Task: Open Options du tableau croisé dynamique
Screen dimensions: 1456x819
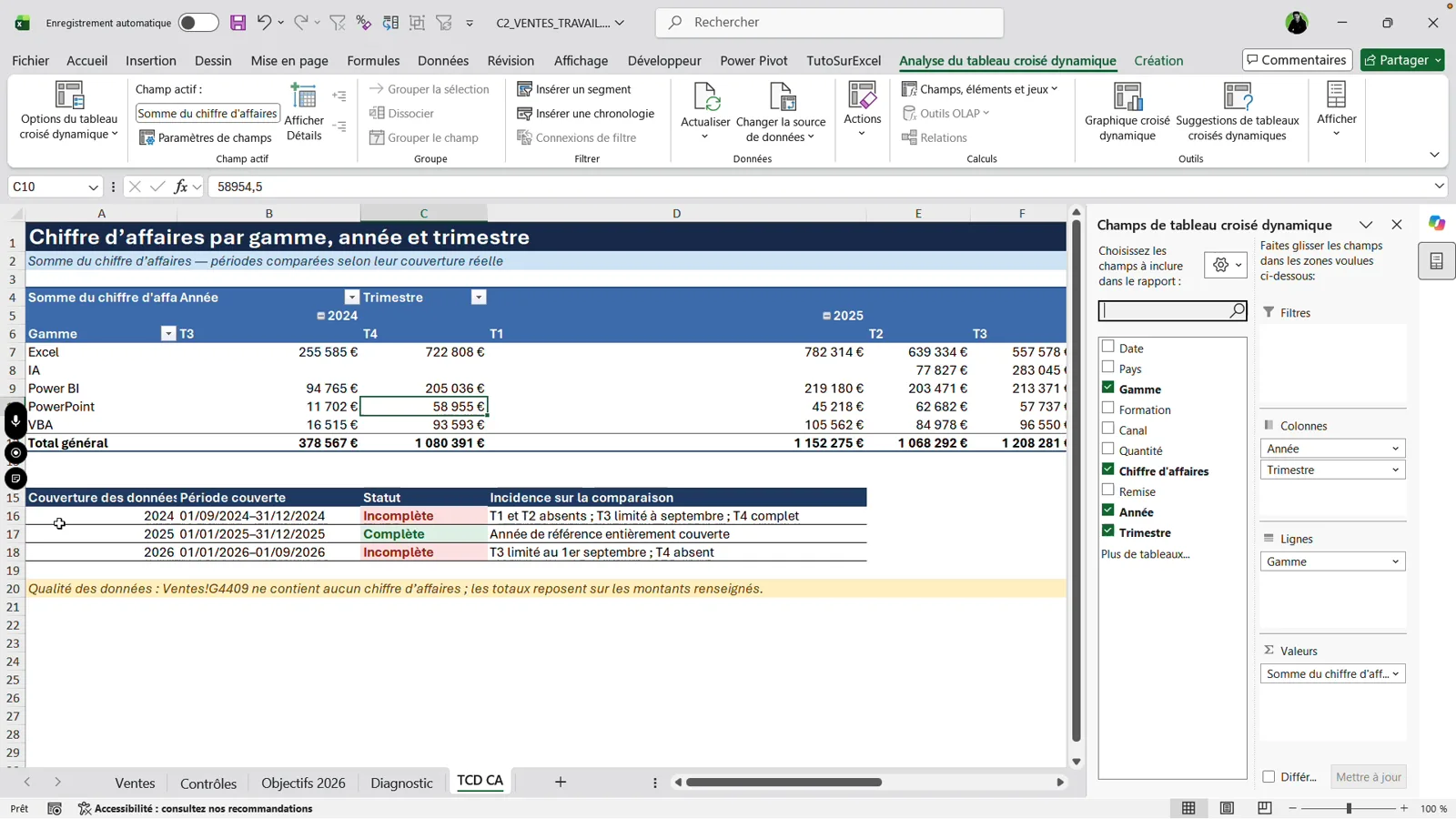Action: [69, 111]
